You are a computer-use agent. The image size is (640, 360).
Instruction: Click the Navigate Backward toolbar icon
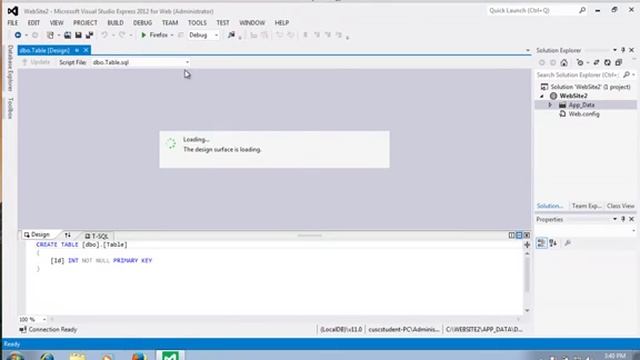click(18, 35)
